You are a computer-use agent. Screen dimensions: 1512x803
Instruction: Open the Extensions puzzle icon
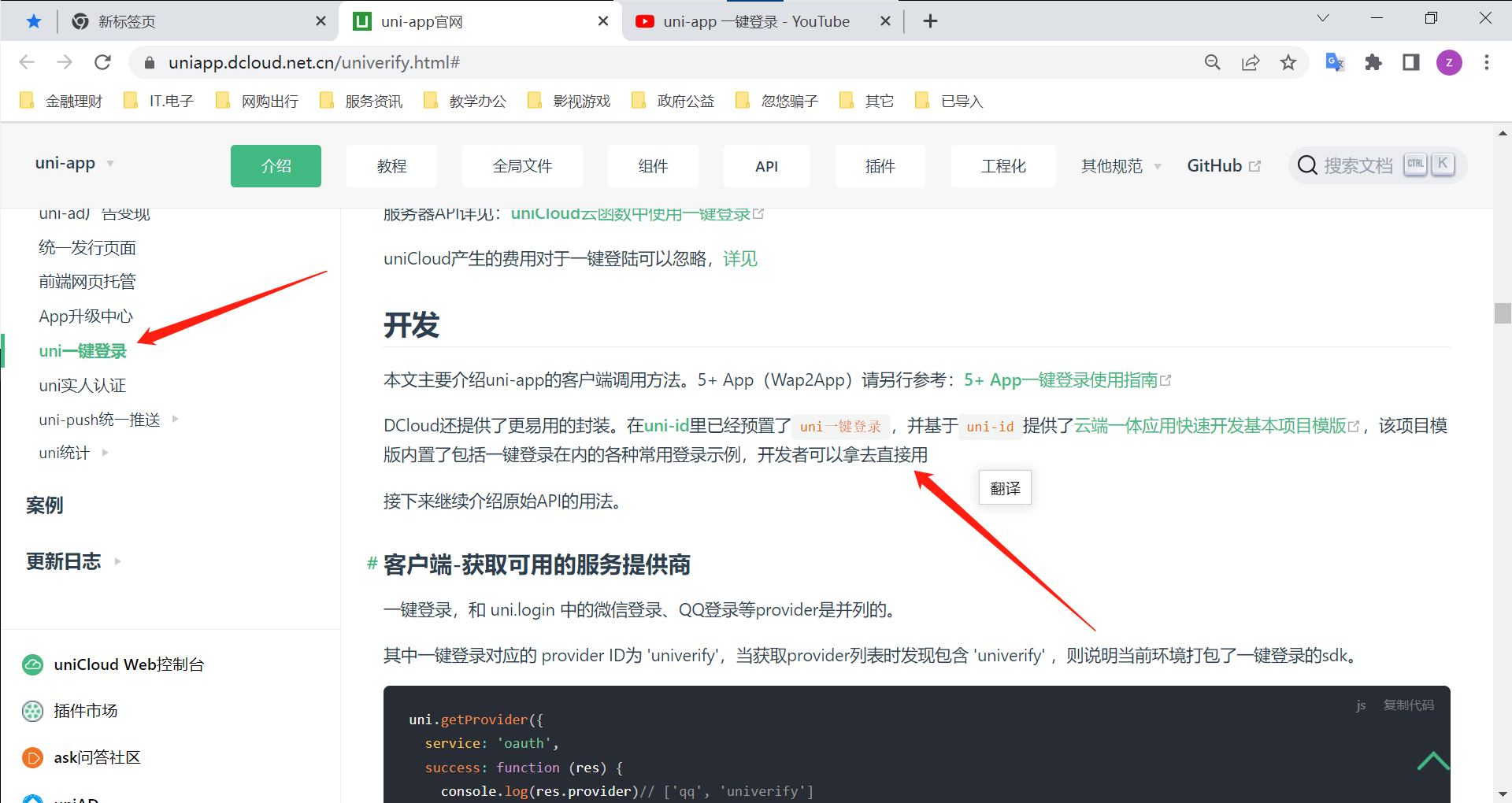pyautogui.click(x=1373, y=62)
